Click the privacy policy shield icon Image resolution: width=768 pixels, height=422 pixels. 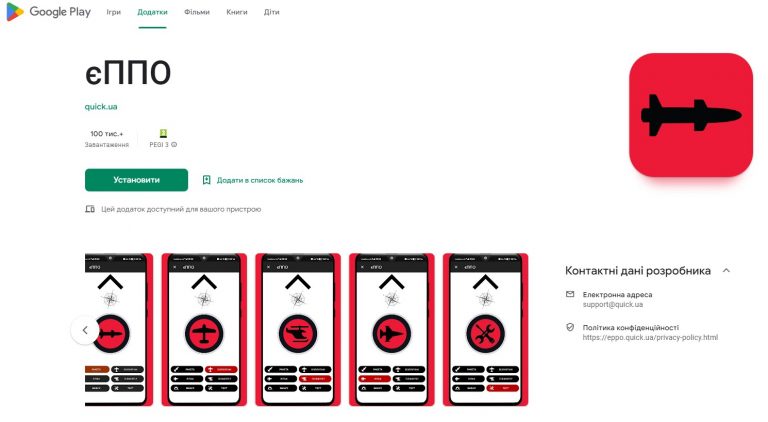click(x=570, y=327)
